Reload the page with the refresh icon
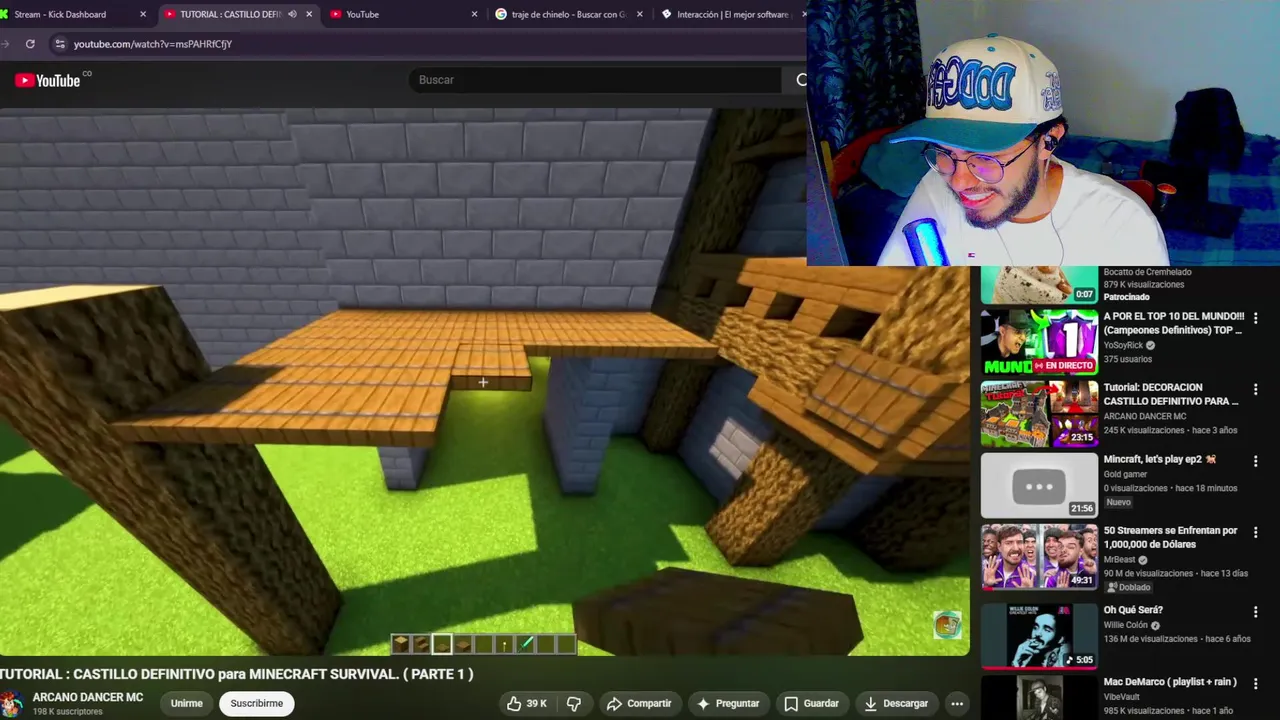The width and height of the screenshot is (1280, 720). [30, 44]
